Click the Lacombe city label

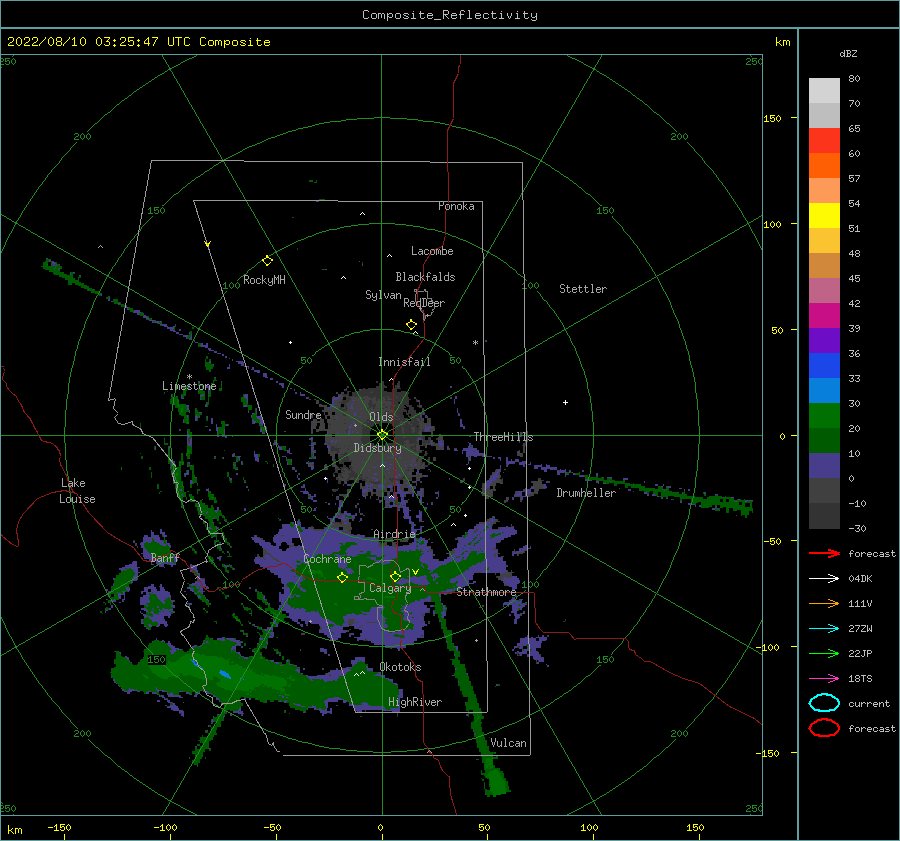432,251
